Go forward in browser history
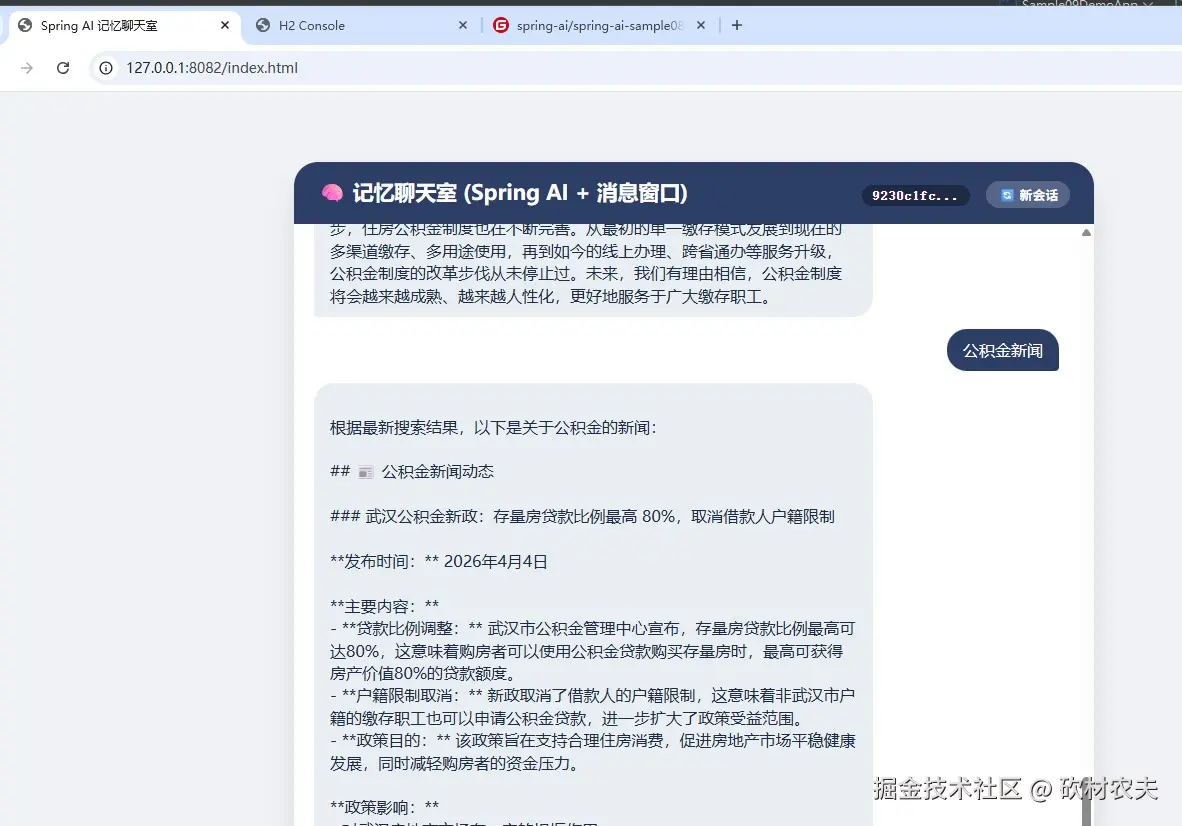 [27, 68]
